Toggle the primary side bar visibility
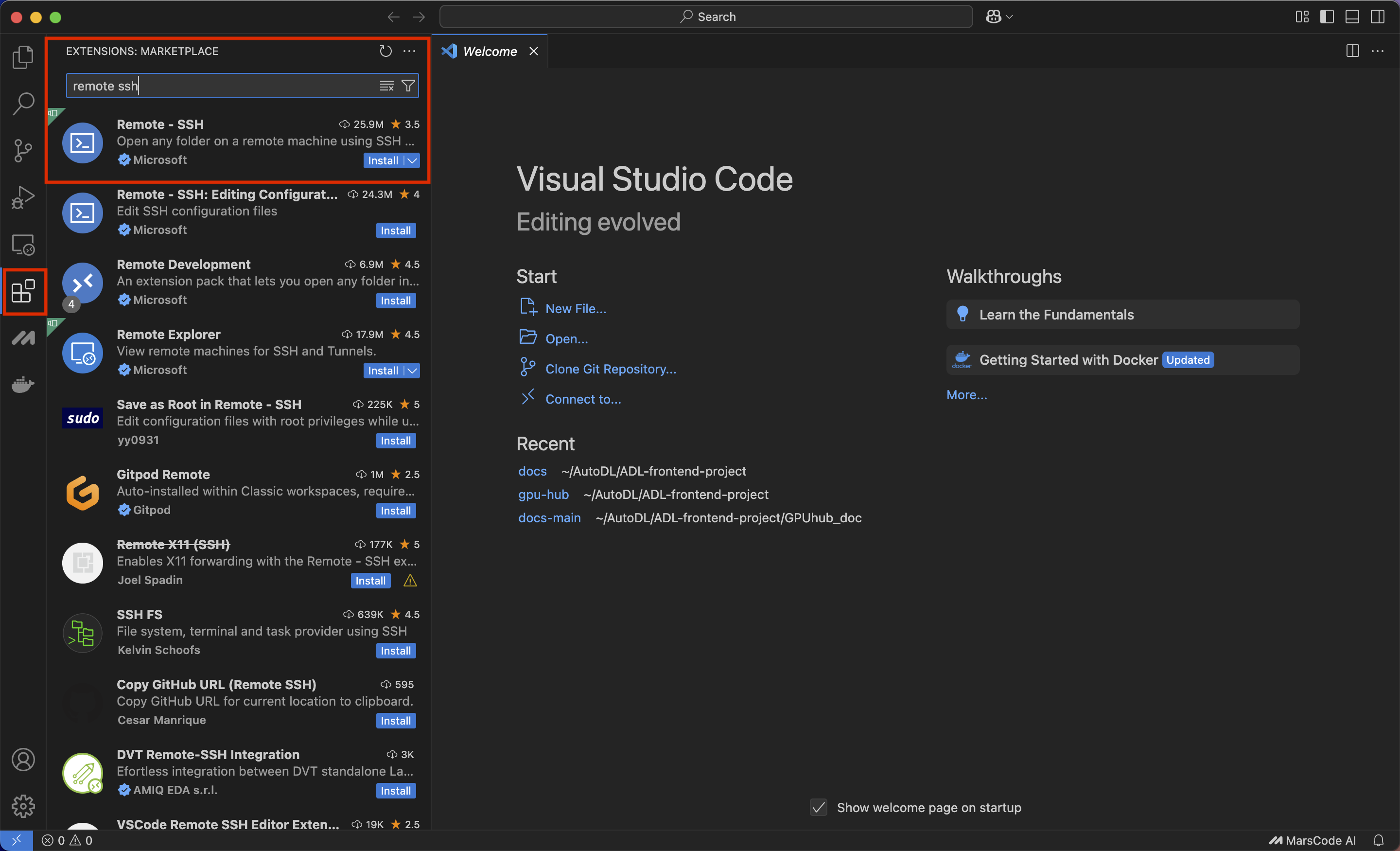 pos(1327,17)
